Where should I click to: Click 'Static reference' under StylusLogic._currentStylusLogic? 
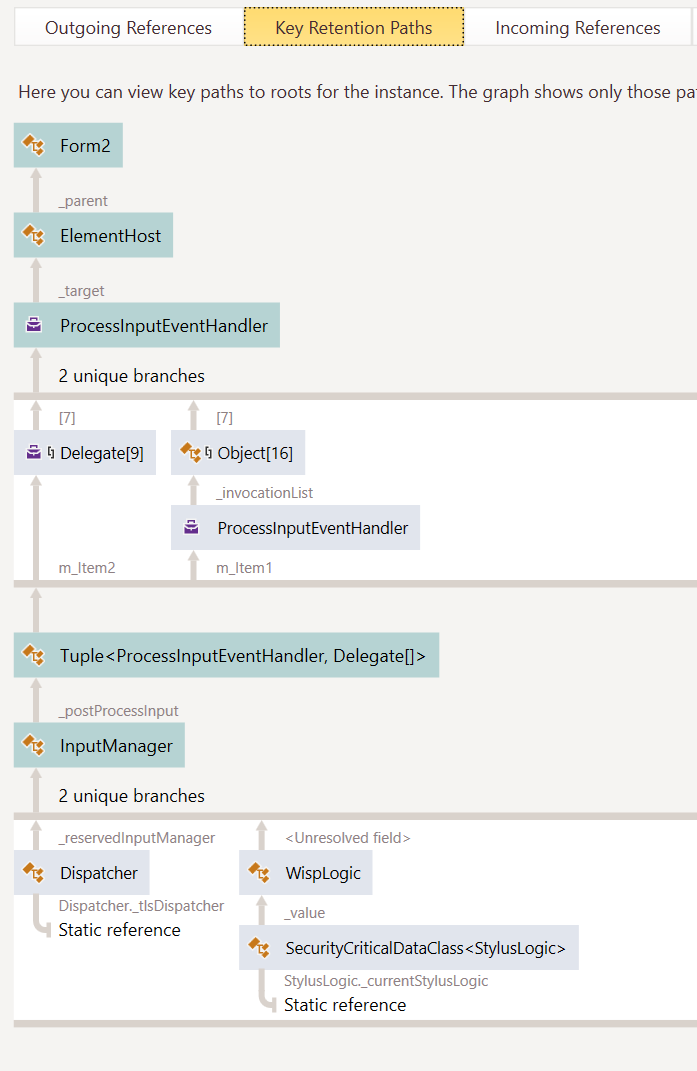(345, 1004)
